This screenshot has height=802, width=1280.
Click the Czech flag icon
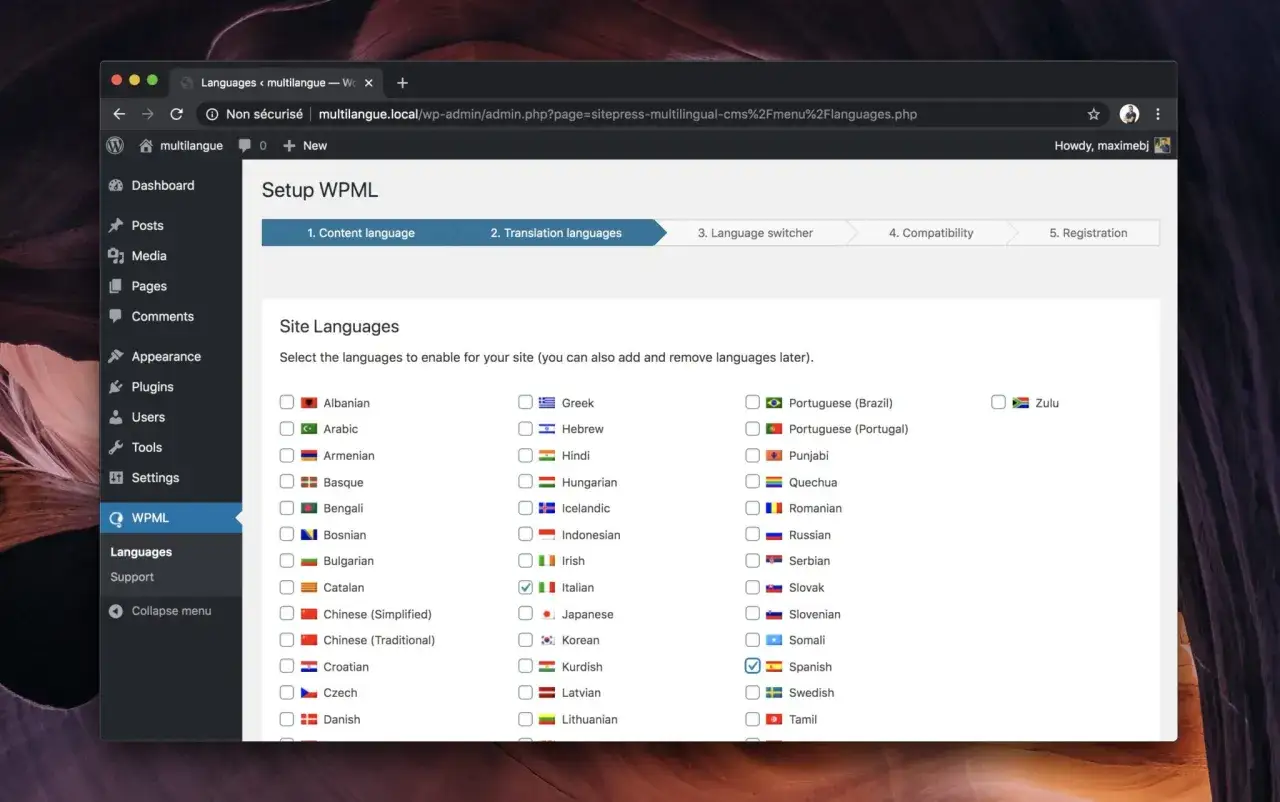pos(309,693)
